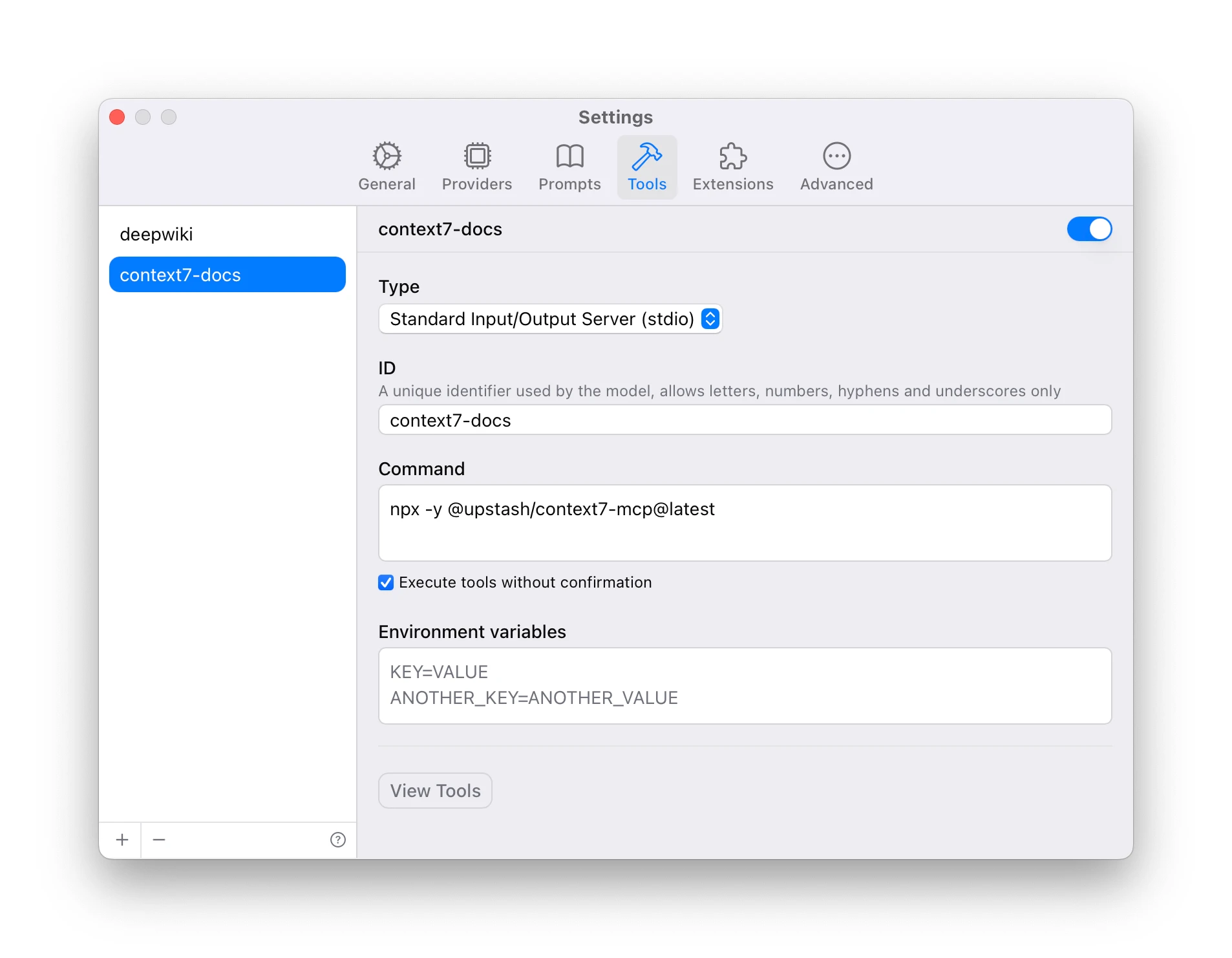Click into the Command text area
The width and height of the screenshot is (1232, 958).
coord(744,523)
